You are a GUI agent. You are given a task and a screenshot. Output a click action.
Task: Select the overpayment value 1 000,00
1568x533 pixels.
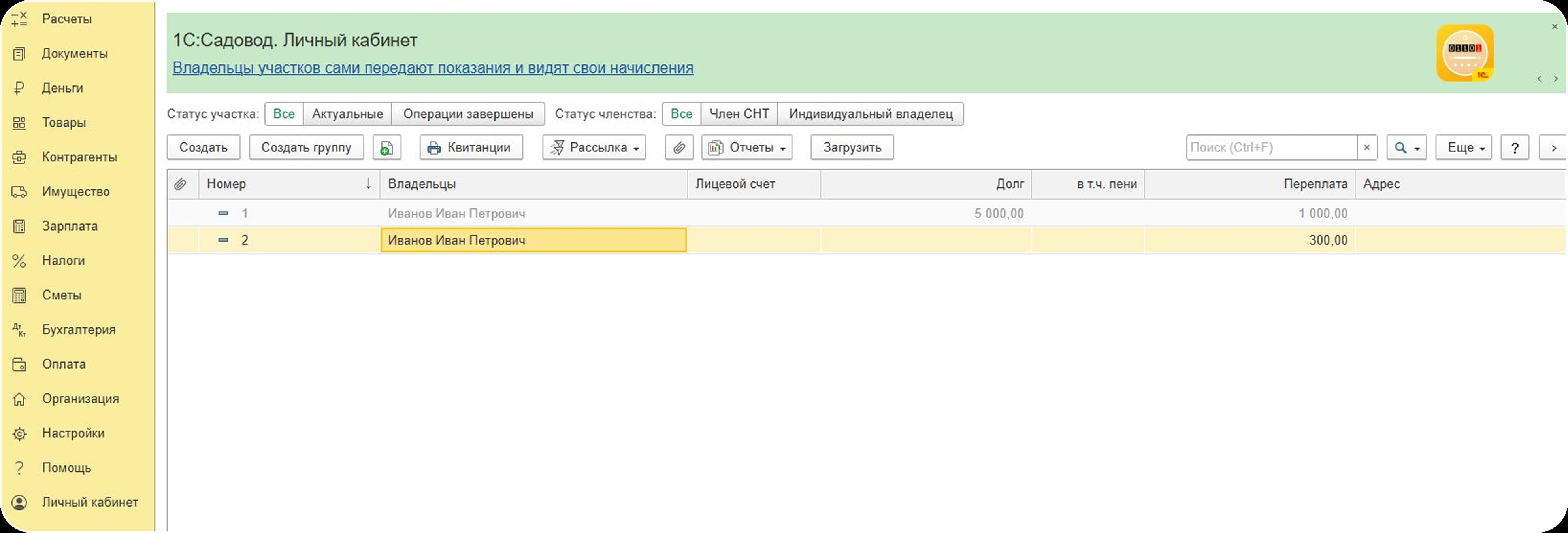point(1323,213)
